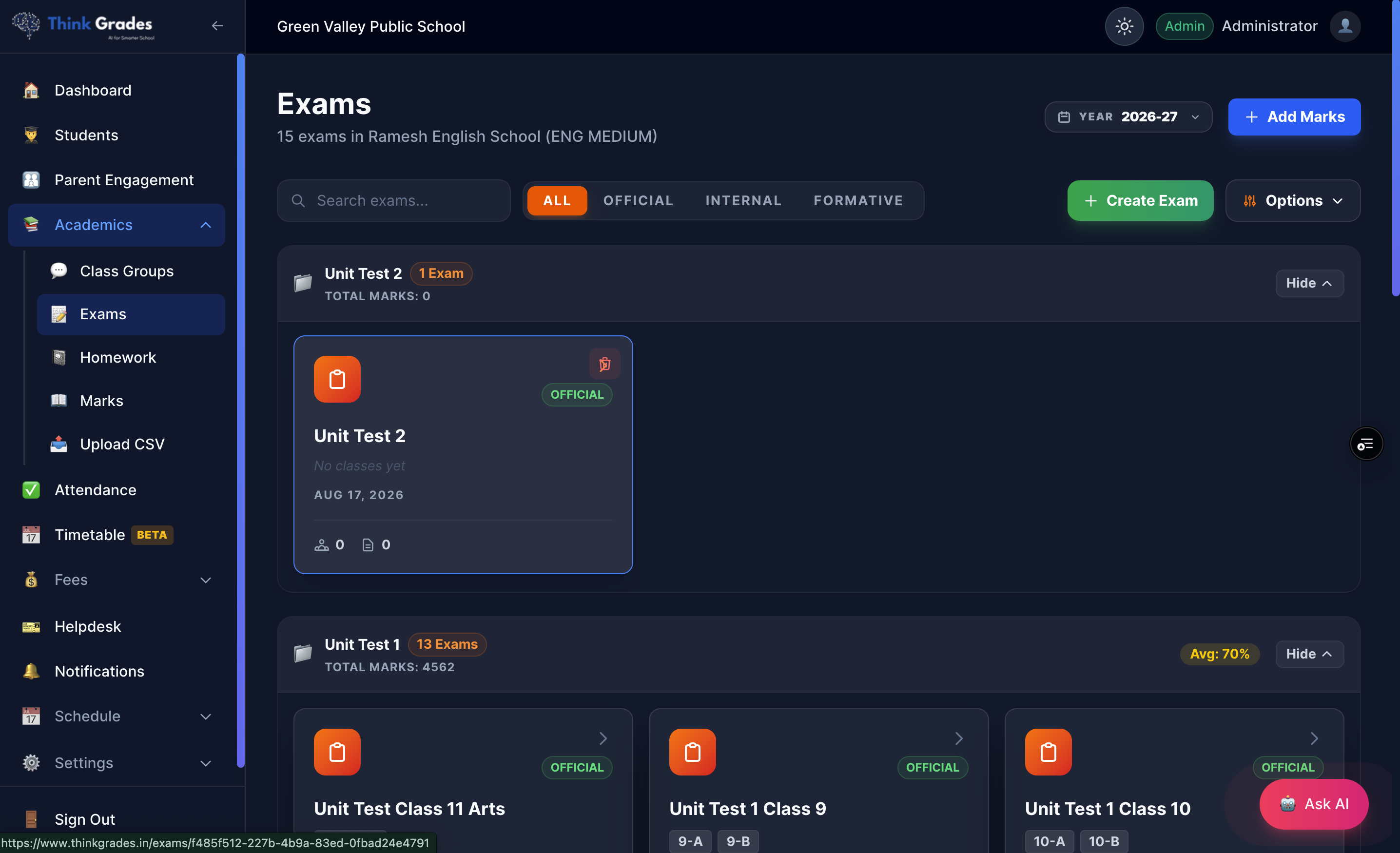Click the 9-A class tag
1400x853 pixels.
(690, 841)
